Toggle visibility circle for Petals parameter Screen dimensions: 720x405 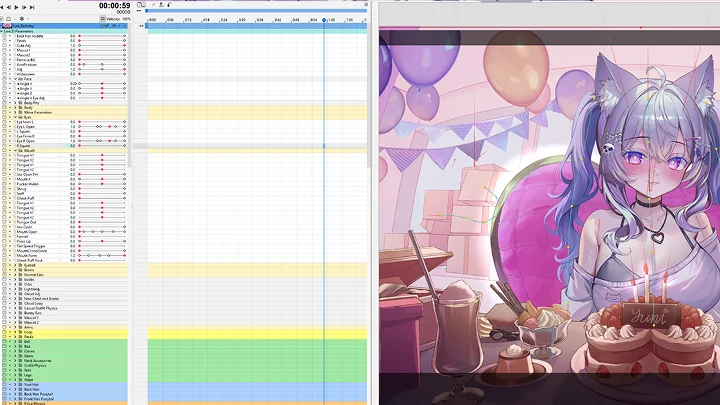(4, 41)
